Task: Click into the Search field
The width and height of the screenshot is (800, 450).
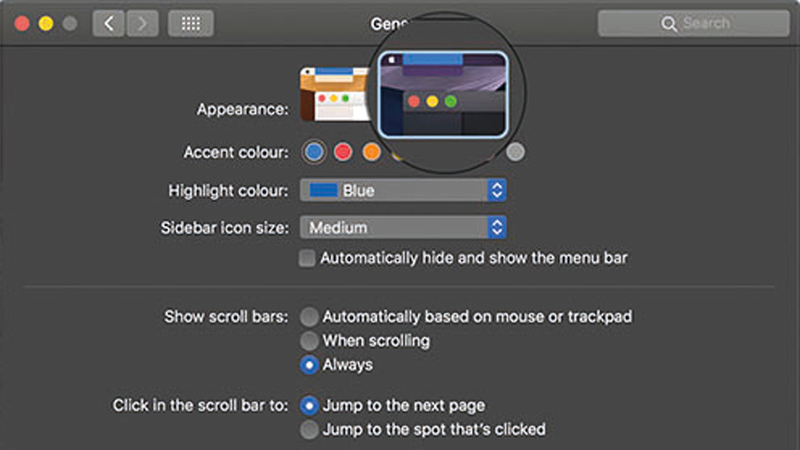Action: pos(694,23)
